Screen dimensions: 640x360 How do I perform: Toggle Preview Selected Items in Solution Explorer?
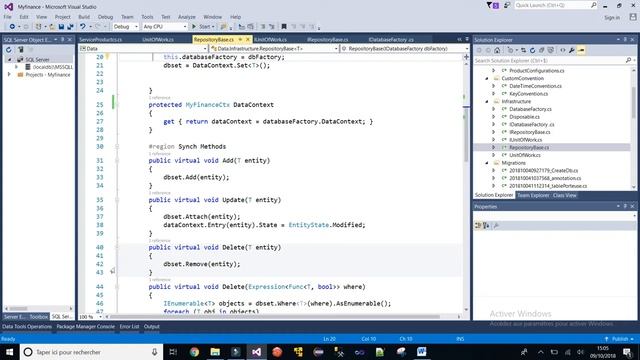tap(581, 50)
